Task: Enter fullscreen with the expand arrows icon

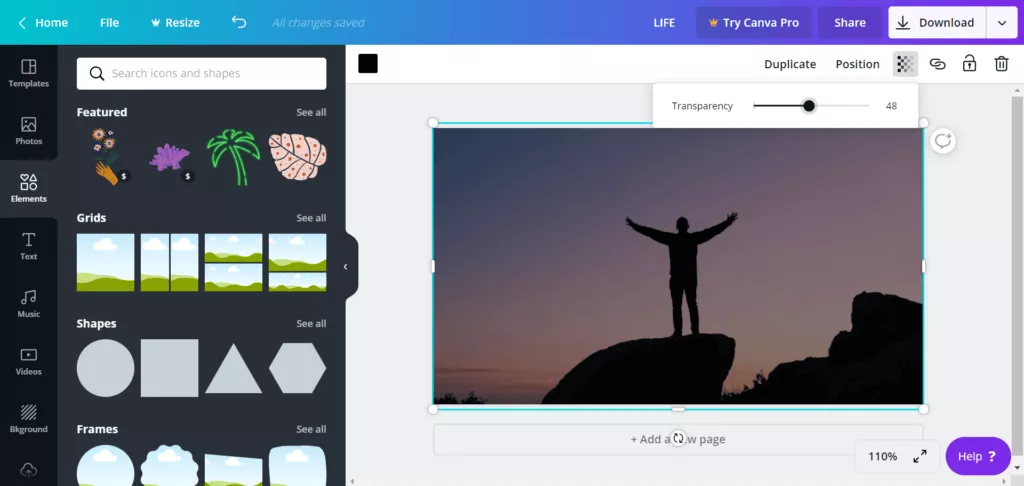Action: [x=920, y=456]
